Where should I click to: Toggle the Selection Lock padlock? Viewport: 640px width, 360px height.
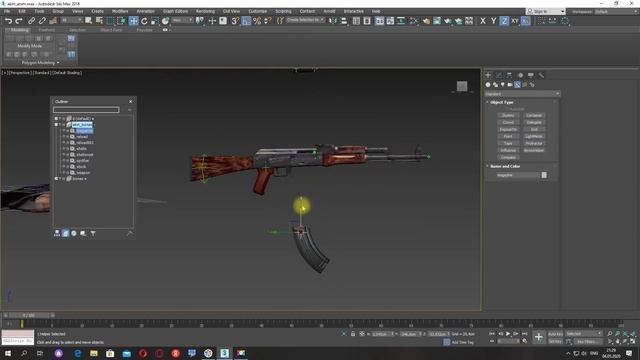pyautogui.click(x=353, y=334)
